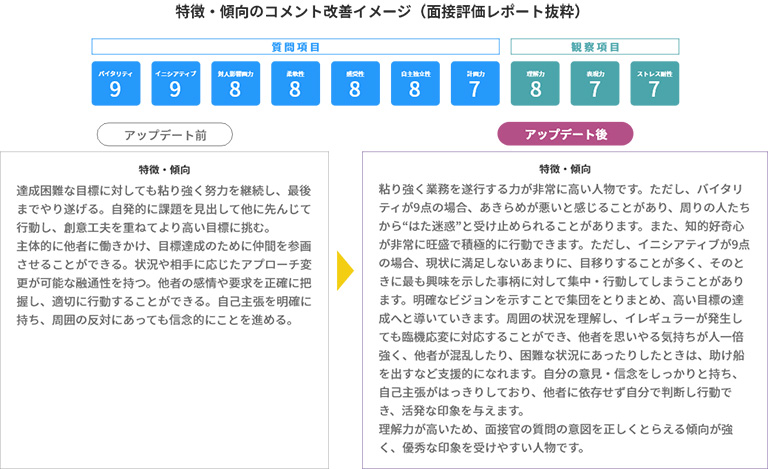Select the 自主独立性 score tile

click(415, 85)
